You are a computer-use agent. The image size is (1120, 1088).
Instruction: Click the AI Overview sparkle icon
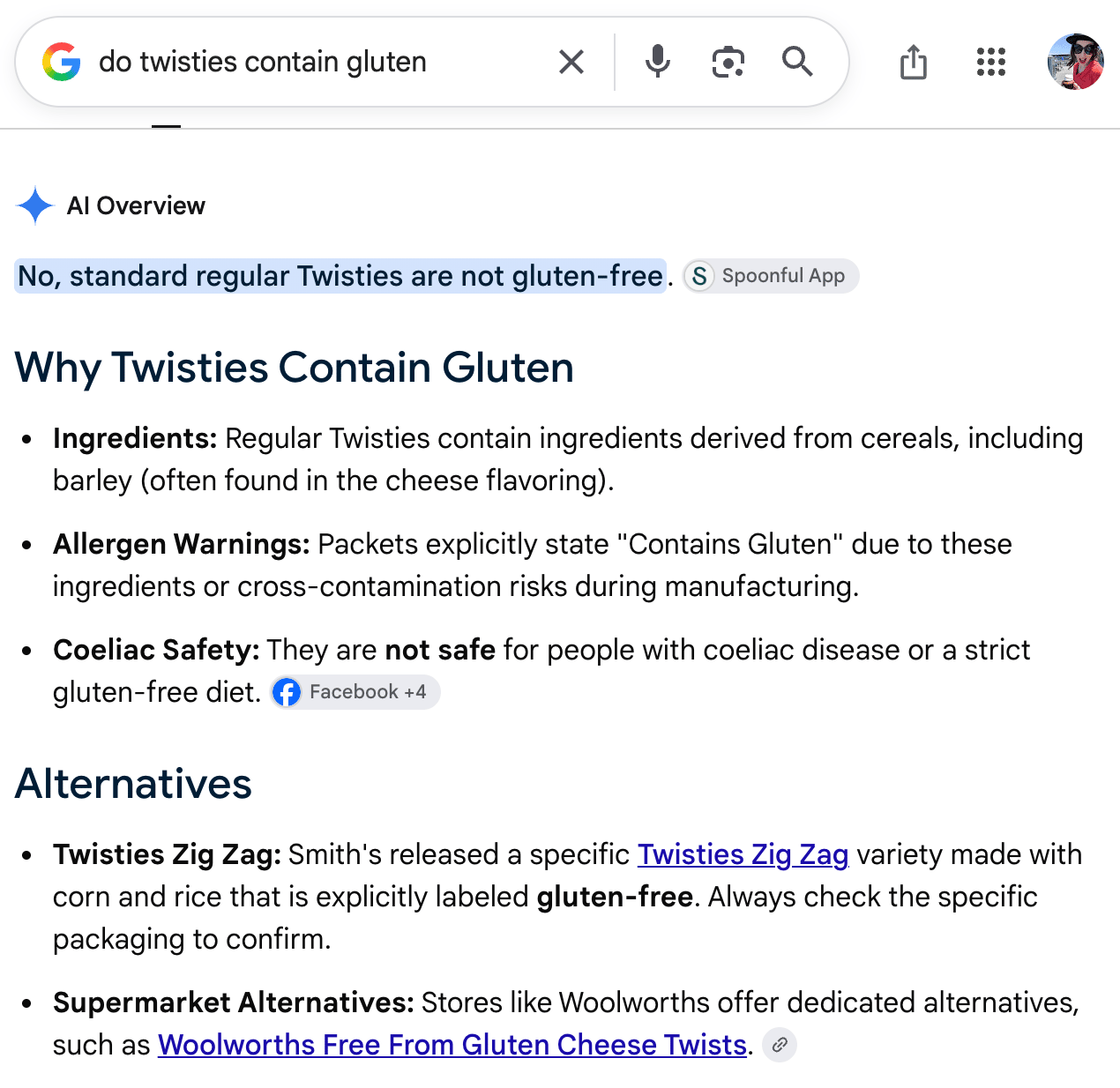35,205
